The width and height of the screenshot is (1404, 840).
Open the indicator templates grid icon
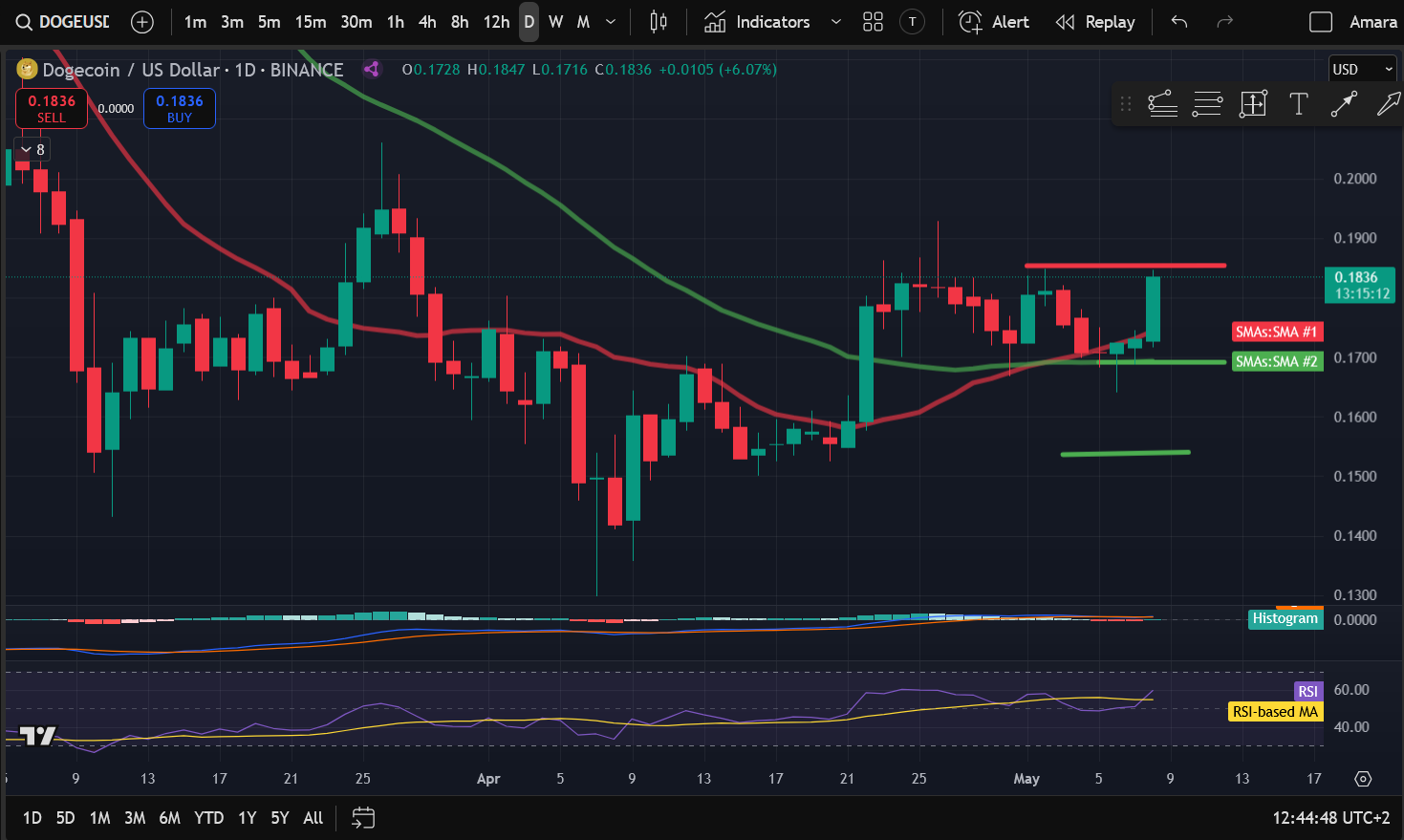click(x=873, y=22)
